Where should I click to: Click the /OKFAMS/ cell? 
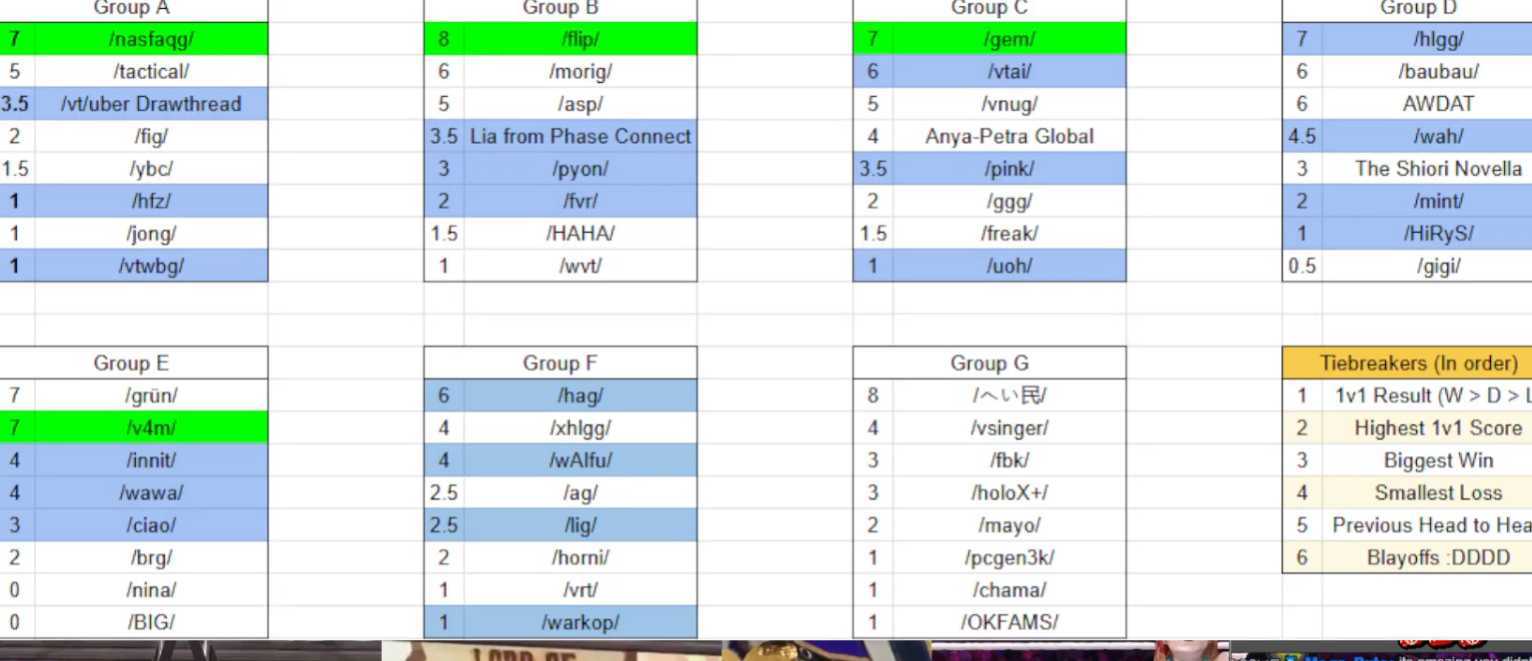tap(1009, 623)
